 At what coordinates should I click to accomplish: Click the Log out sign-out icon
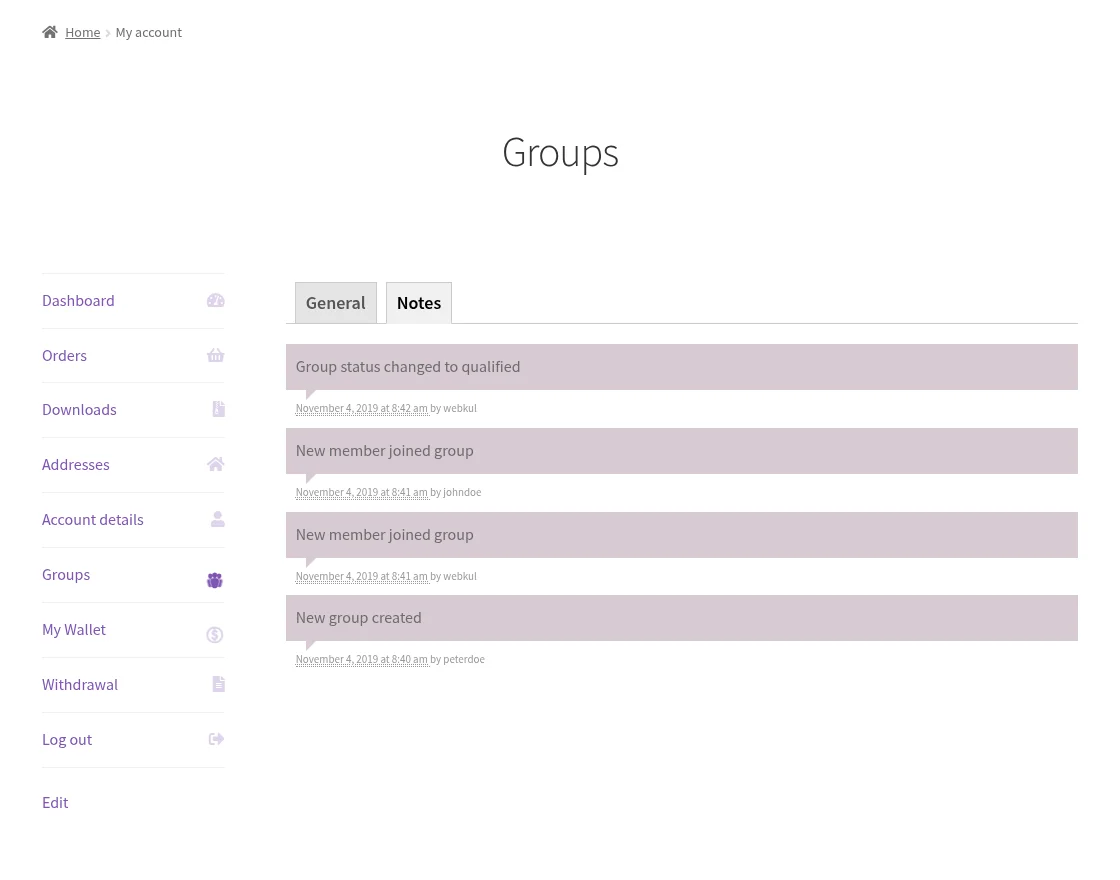[x=215, y=739]
